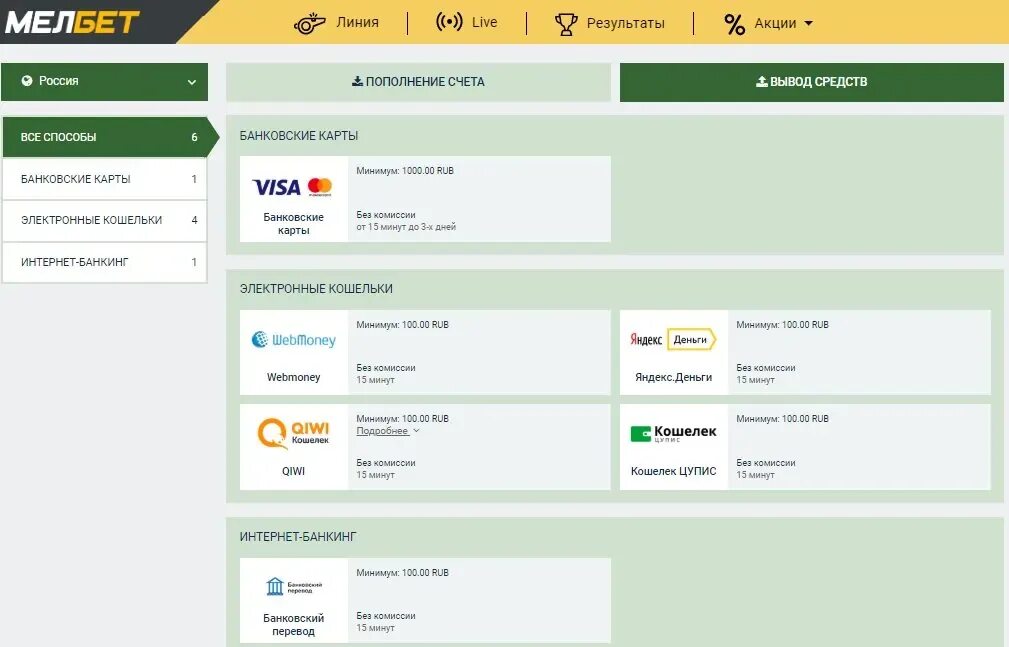Select Интернет-банкинг category in sidebar
The height and width of the screenshot is (647, 1009).
click(x=104, y=262)
